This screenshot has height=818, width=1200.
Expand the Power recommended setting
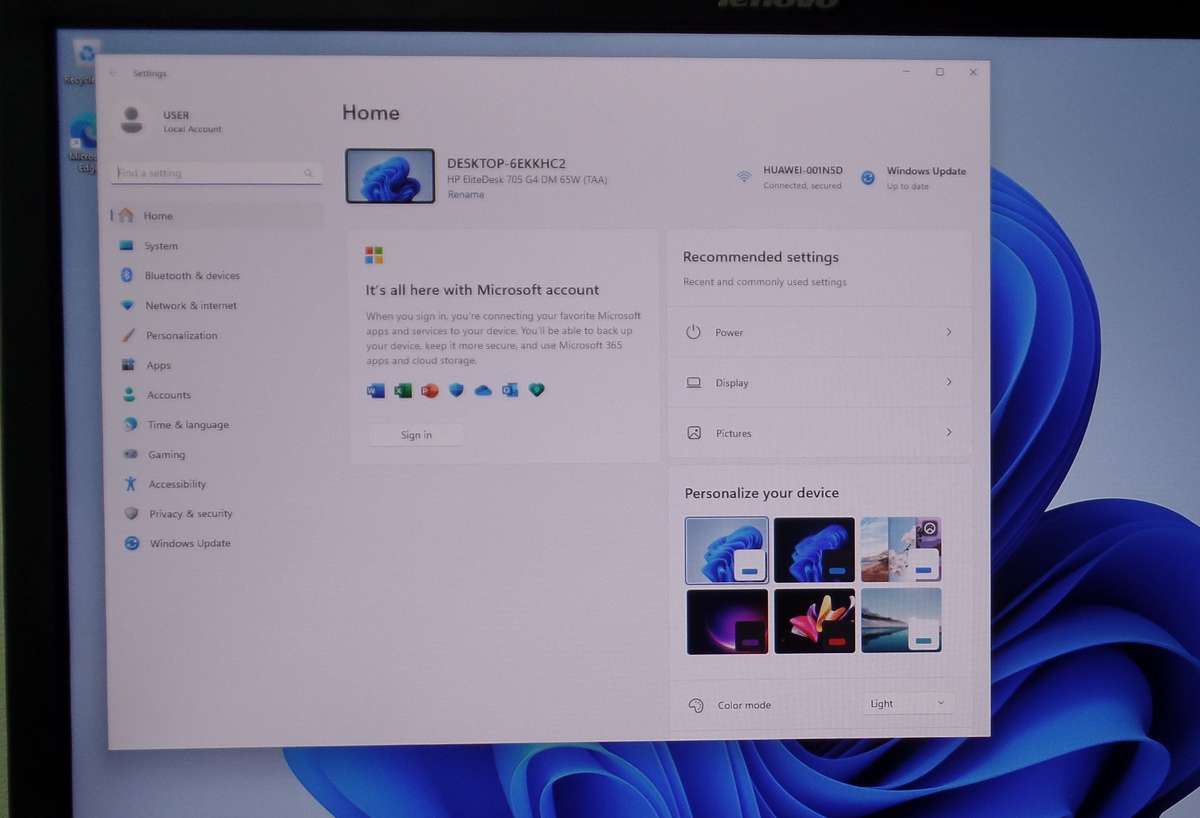click(948, 332)
